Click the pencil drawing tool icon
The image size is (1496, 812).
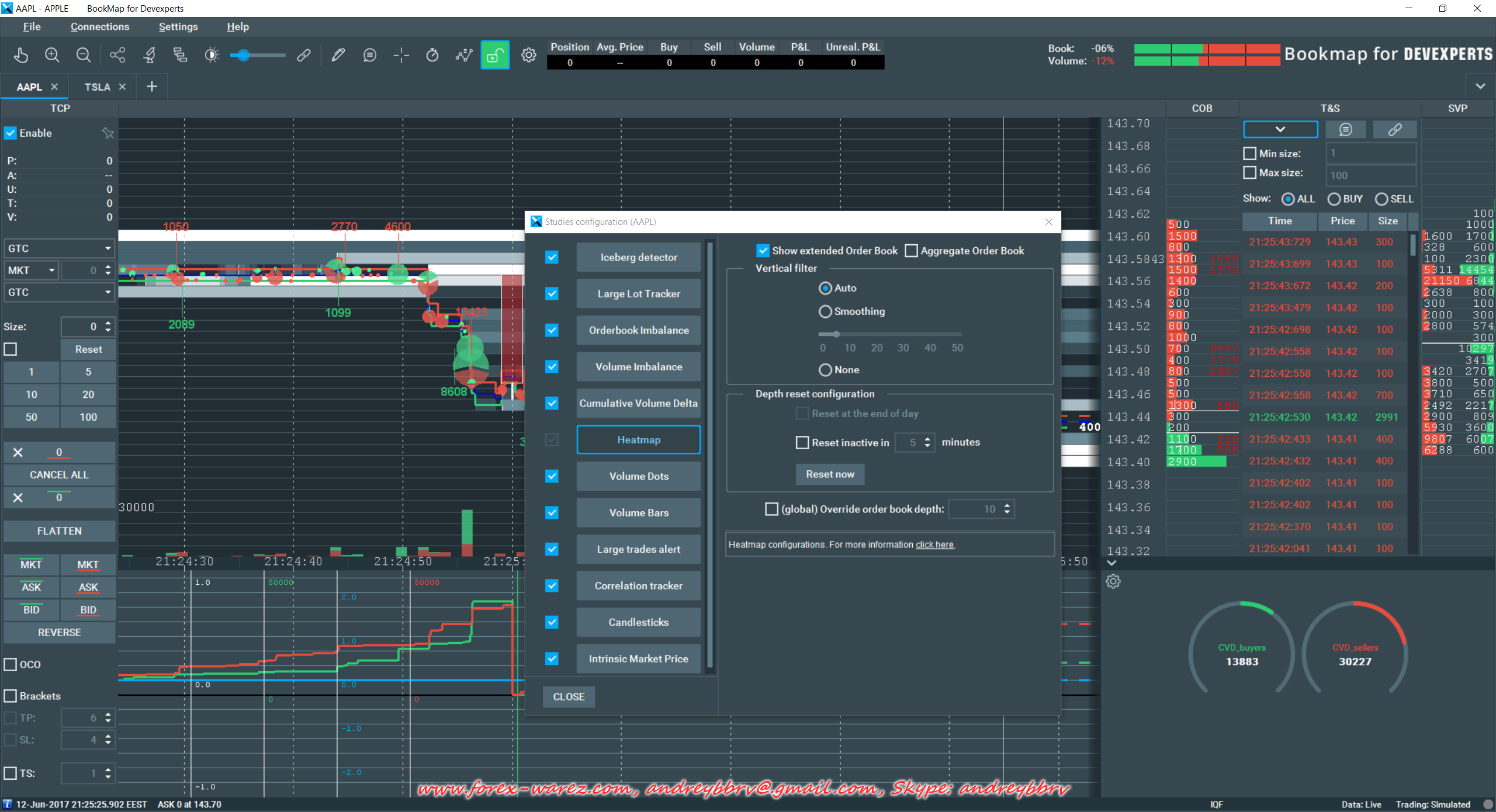click(x=338, y=55)
